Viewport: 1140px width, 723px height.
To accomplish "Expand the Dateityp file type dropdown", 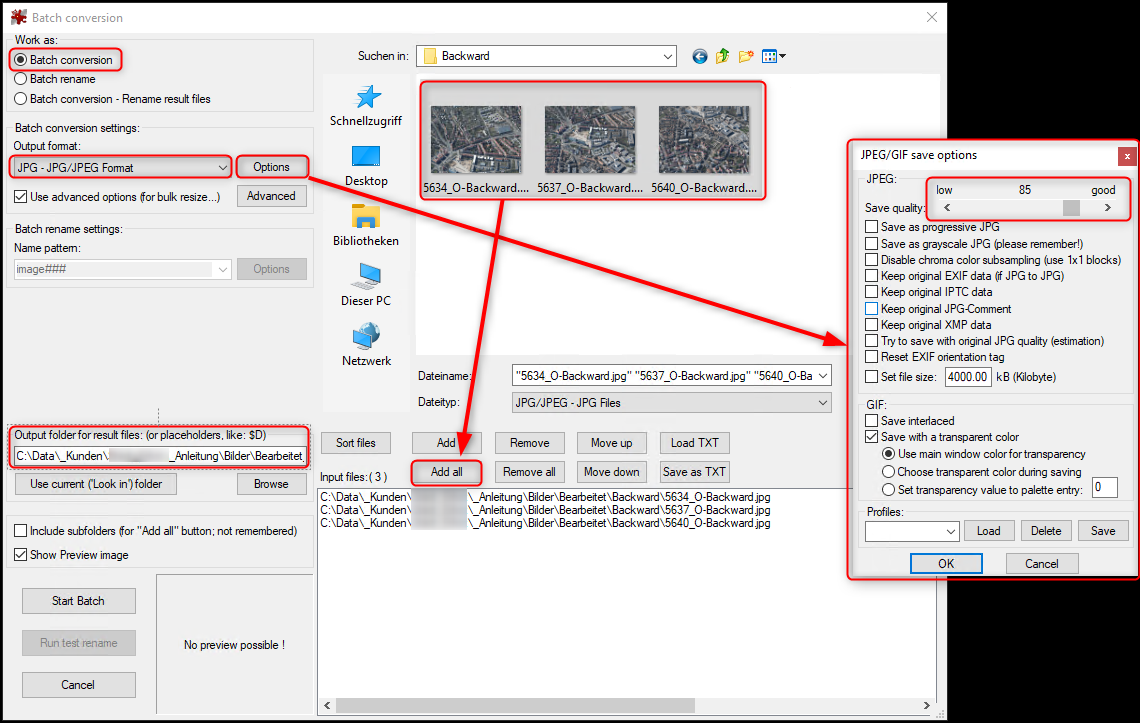I will (820, 402).
